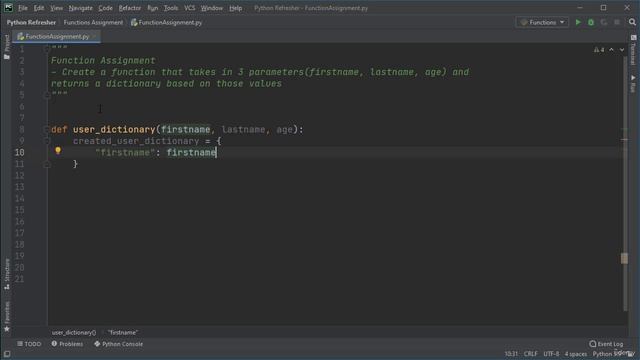
Task: Open the Functions run configuration dropdown
Action: click(x=542, y=22)
